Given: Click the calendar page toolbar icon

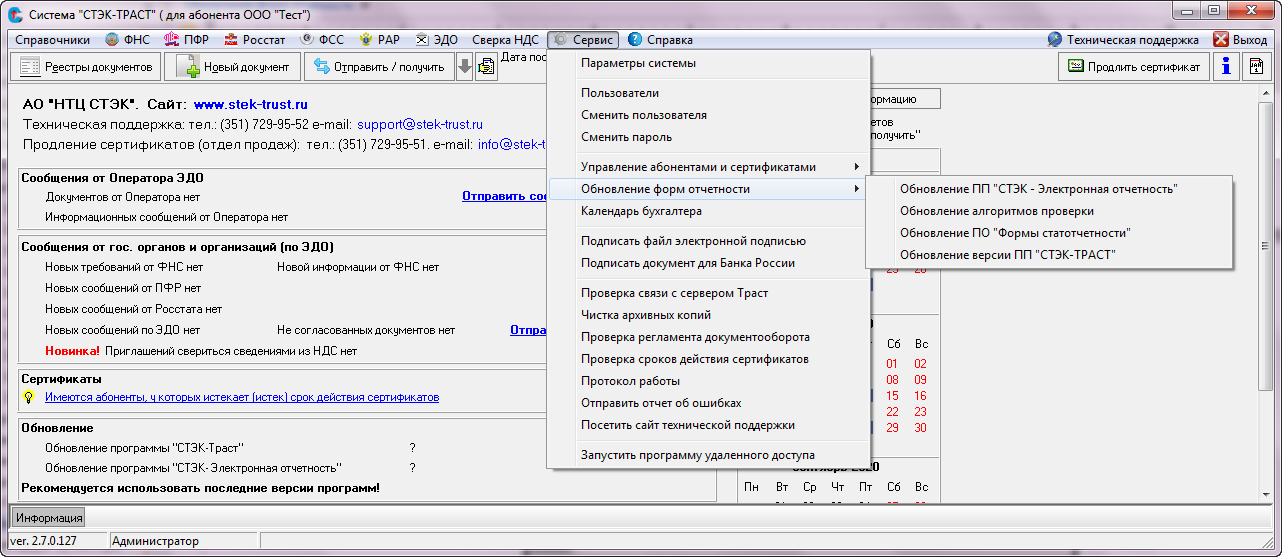Looking at the screenshot, I should pos(1256,67).
